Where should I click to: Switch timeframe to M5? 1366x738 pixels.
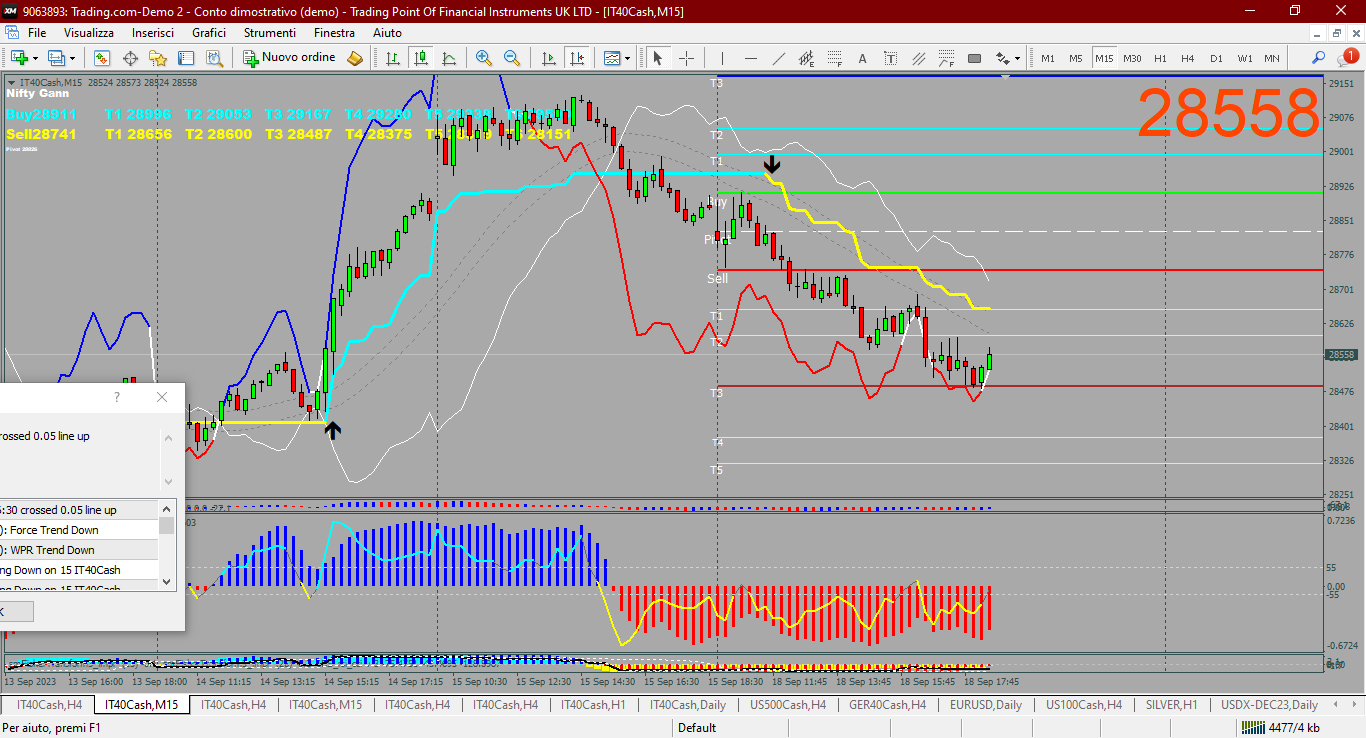1076,58
